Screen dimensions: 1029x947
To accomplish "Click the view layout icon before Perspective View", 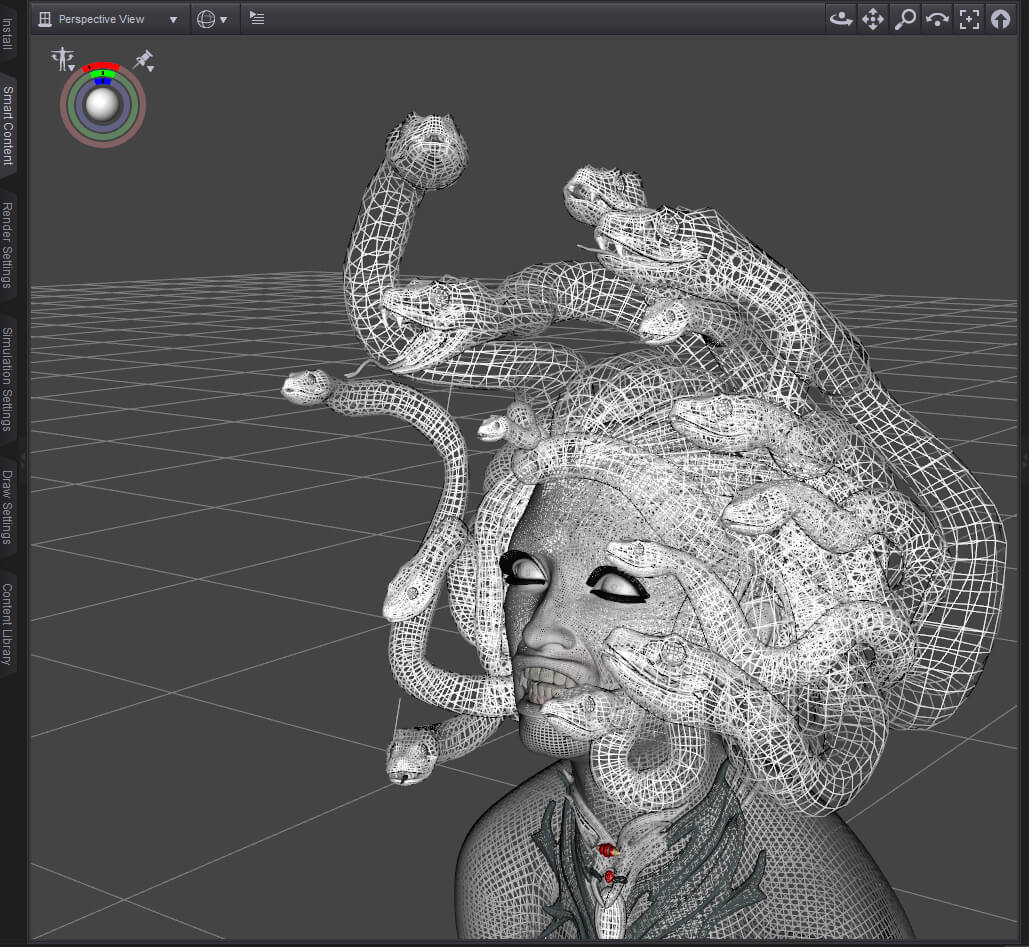I will coord(45,19).
